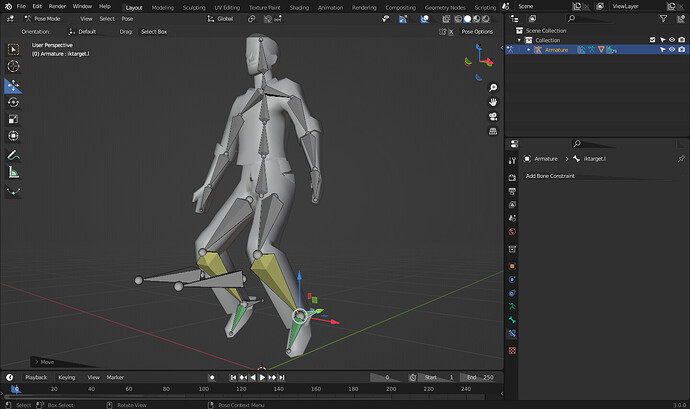Image resolution: width=690 pixels, height=409 pixels.
Task: Open the properties editor type dropdown
Action: pos(514,144)
